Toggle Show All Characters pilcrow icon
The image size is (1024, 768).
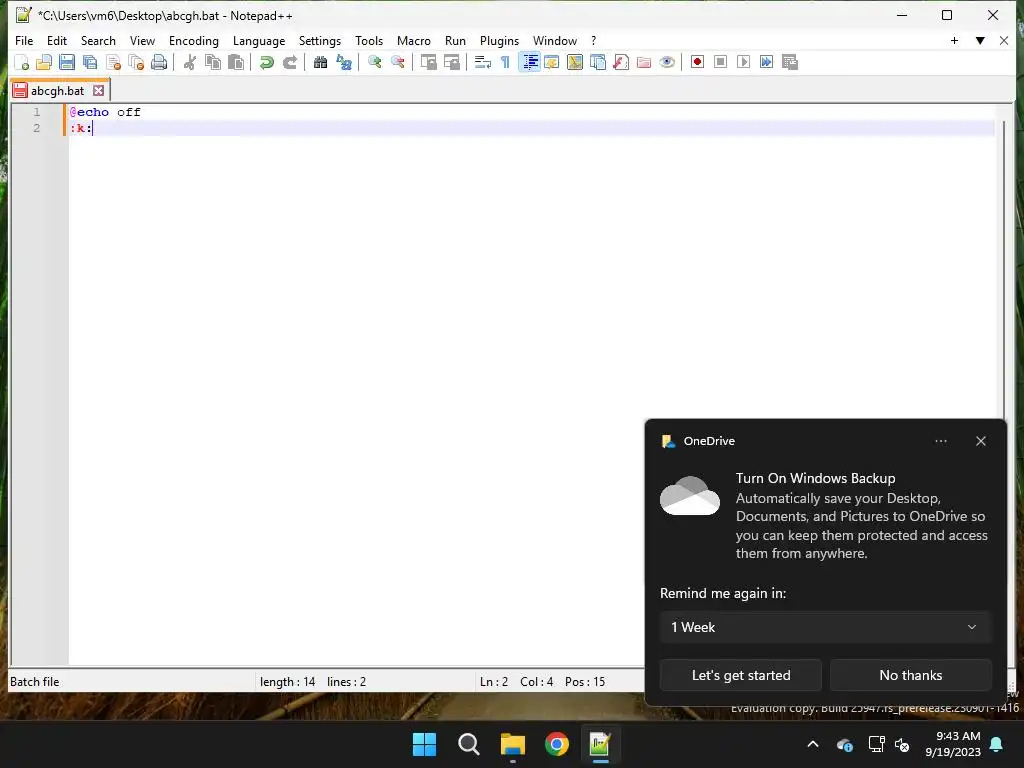(x=505, y=62)
